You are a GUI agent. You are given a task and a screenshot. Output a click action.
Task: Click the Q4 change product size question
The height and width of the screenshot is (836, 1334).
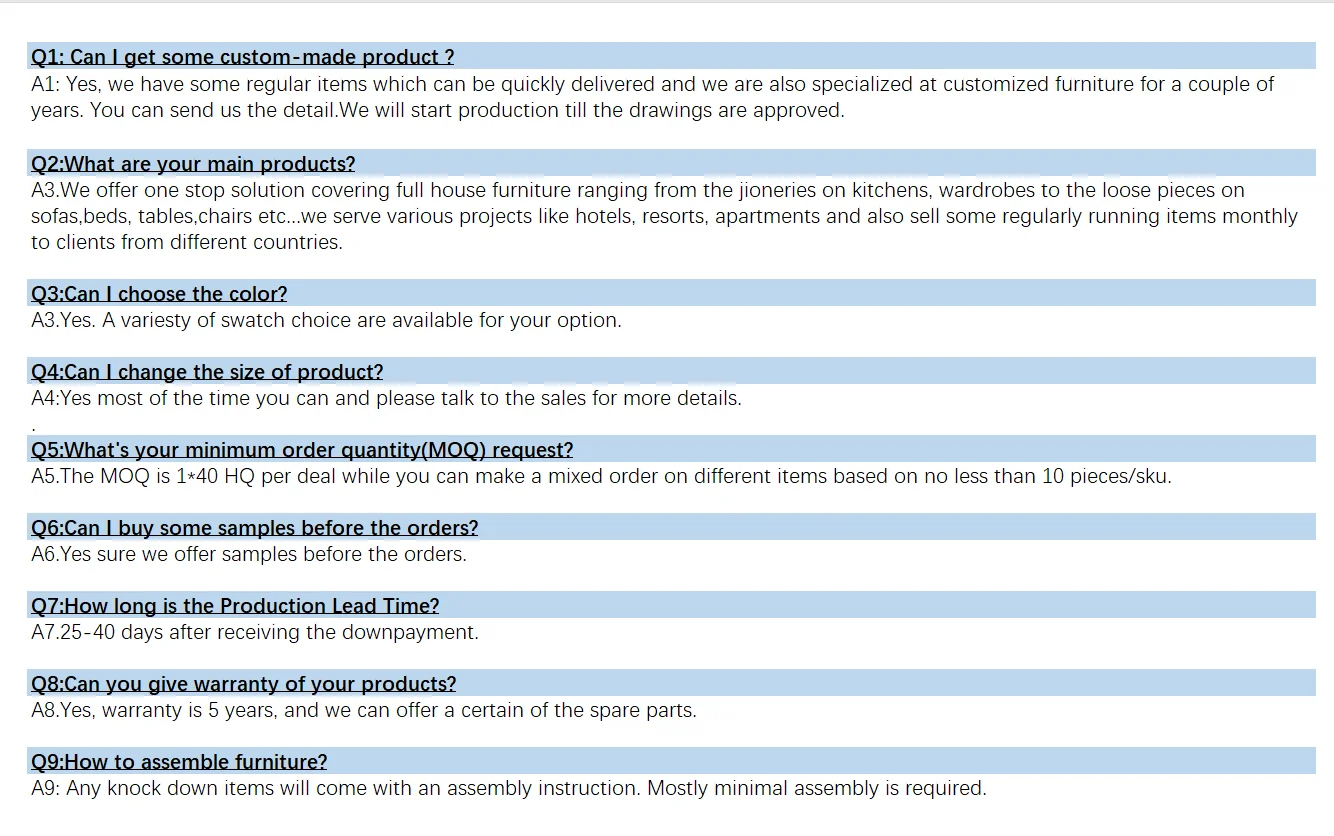point(207,372)
